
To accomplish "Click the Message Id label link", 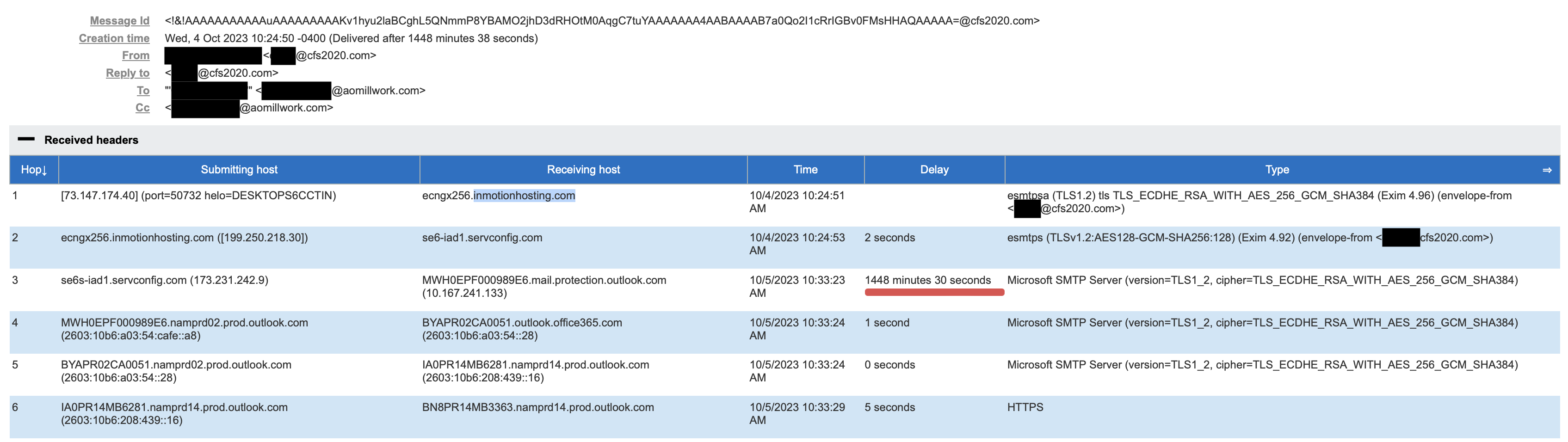I will tap(119, 21).
